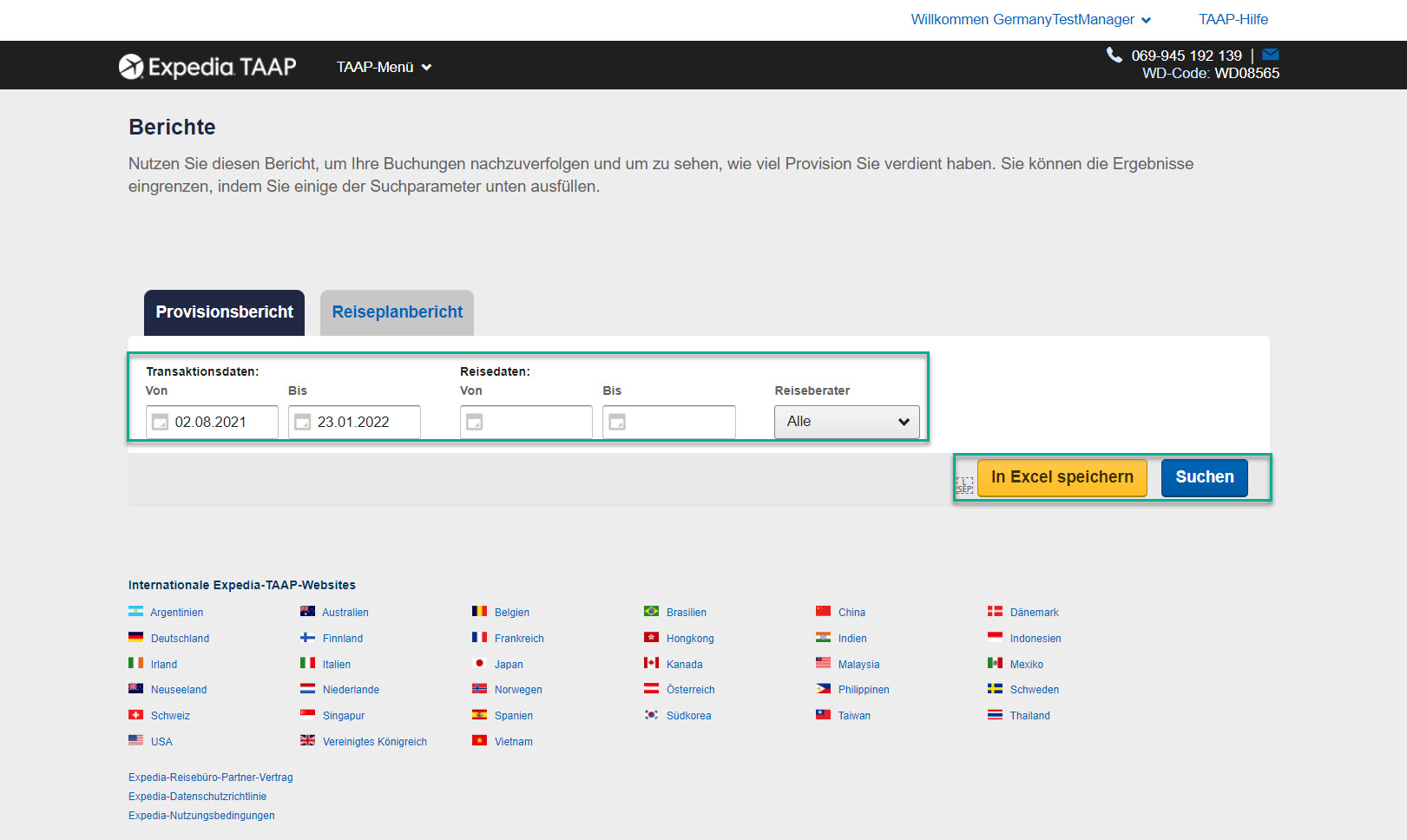Open the Indonesien site link

click(x=1036, y=639)
